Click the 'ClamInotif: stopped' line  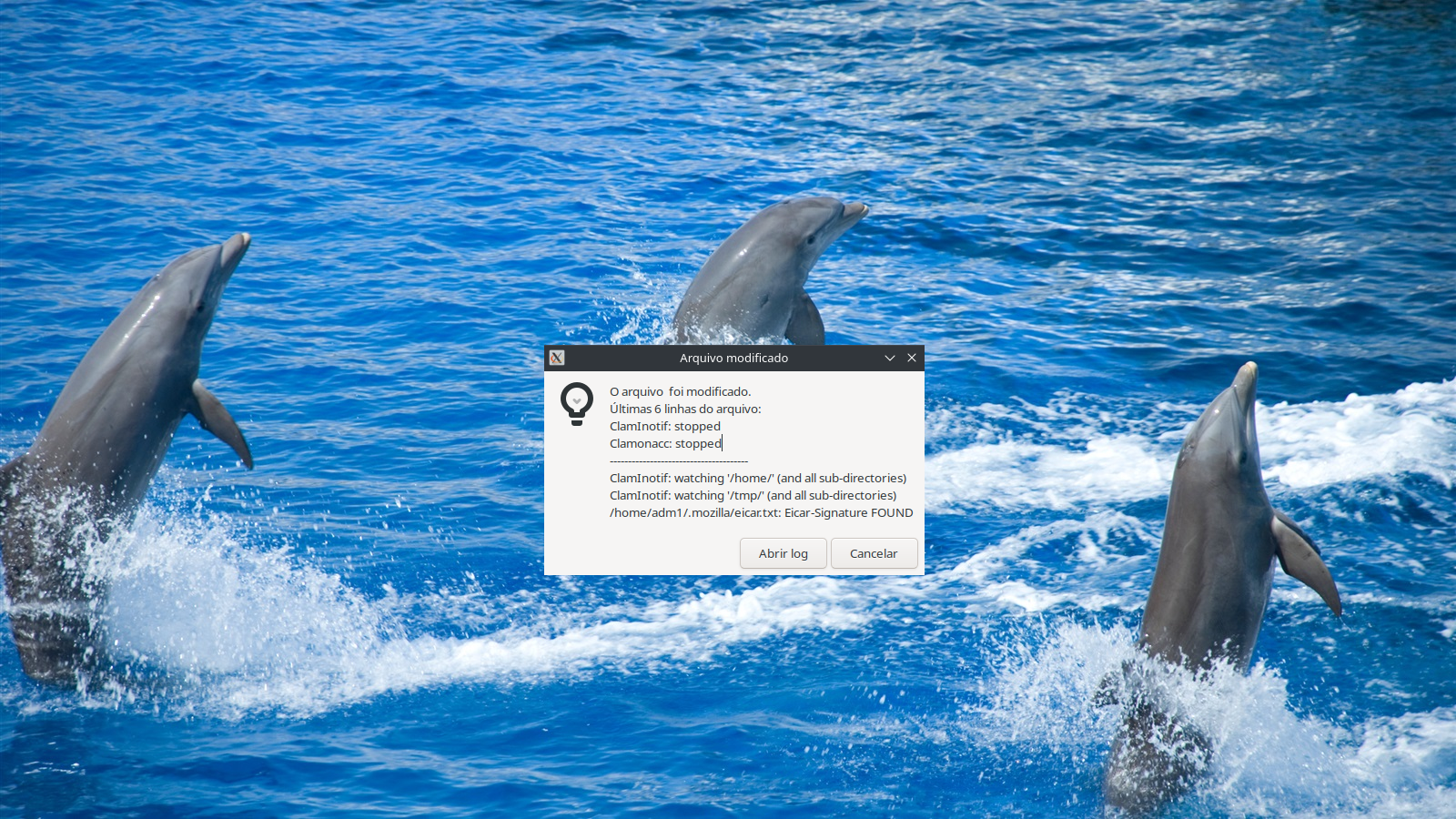tap(664, 427)
